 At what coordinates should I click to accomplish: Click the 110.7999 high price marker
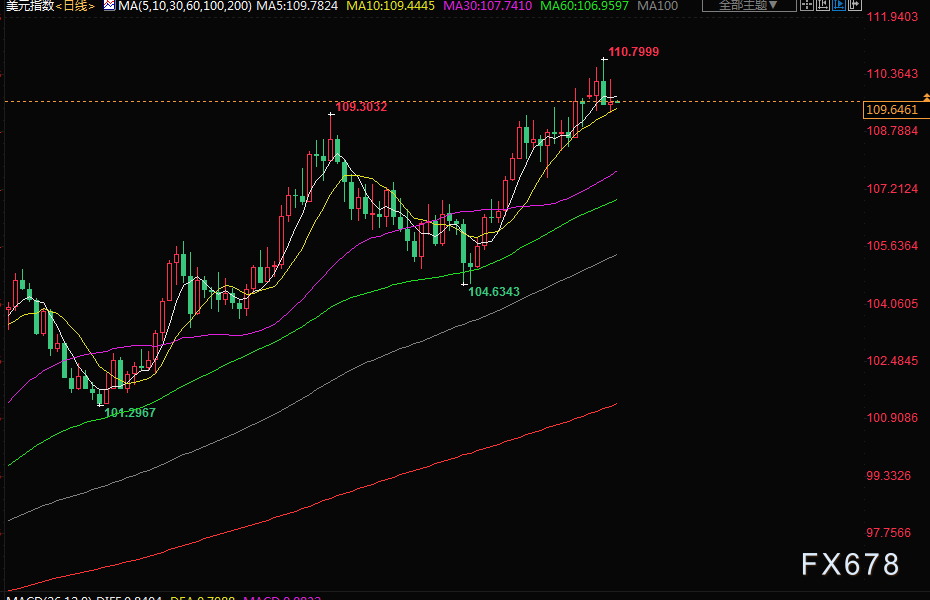(x=634, y=51)
